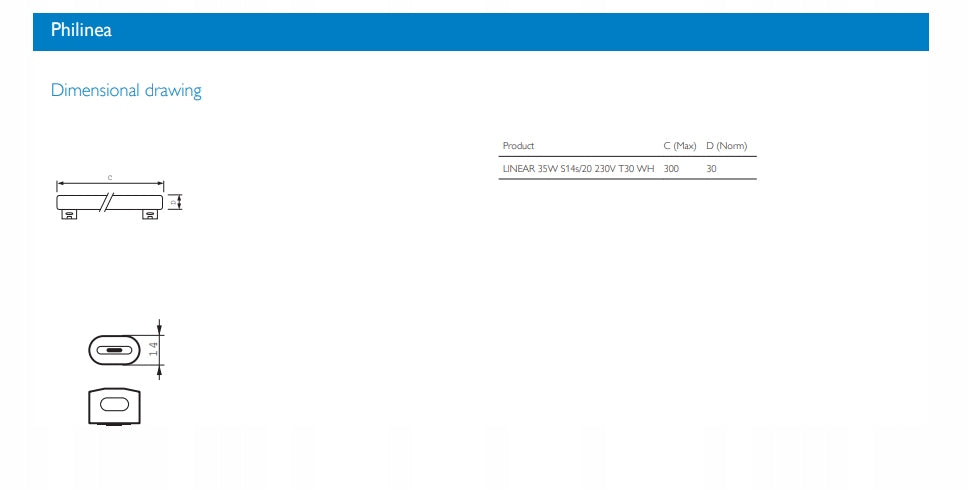Click the bottom socket cap drawing
This screenshot has width=970, height=489.
(114, 404)
